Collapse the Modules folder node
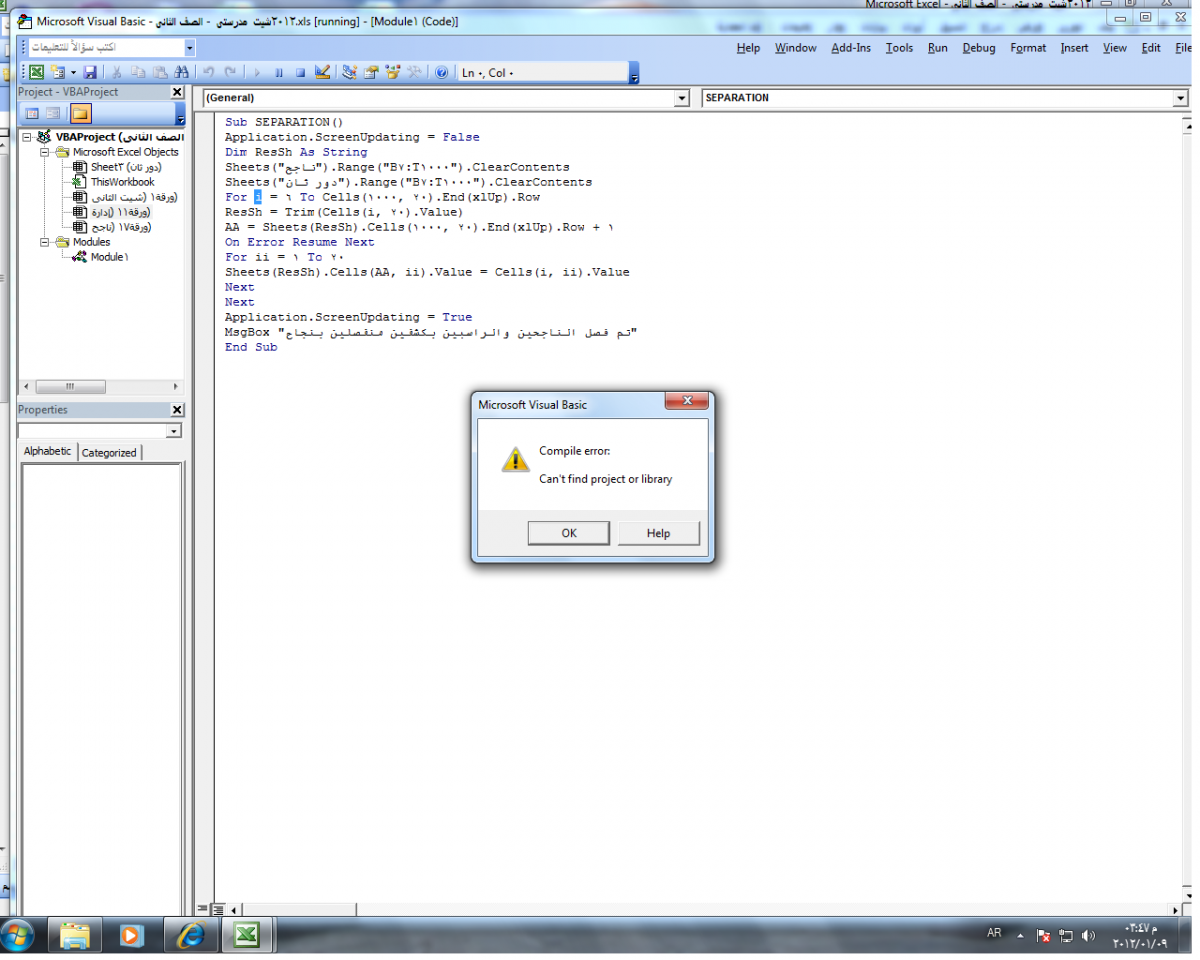This screenshot has width=1200, height=960. pyautogui.click(x=45, y=242)
